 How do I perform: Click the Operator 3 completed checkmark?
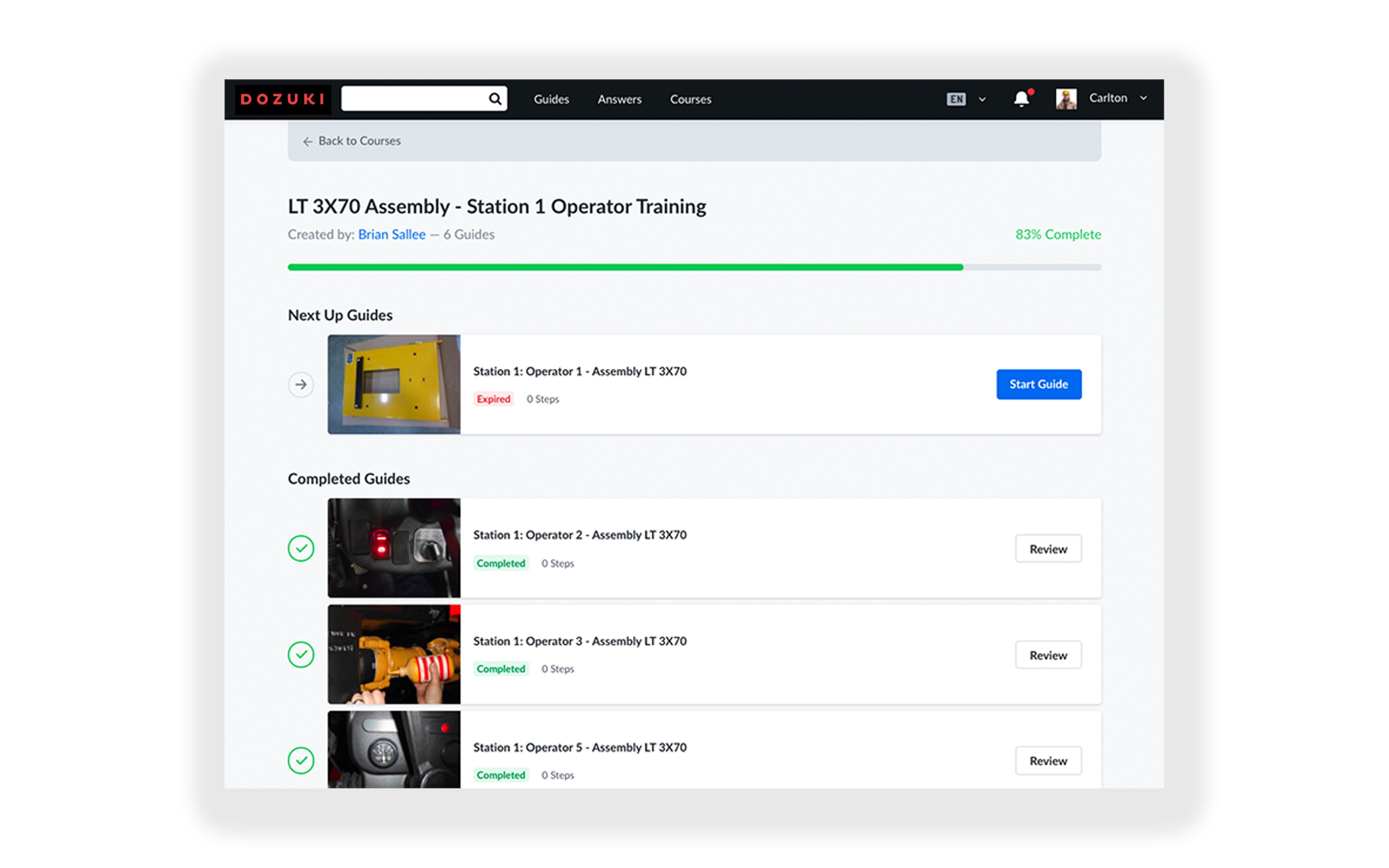tap(301, 654)
